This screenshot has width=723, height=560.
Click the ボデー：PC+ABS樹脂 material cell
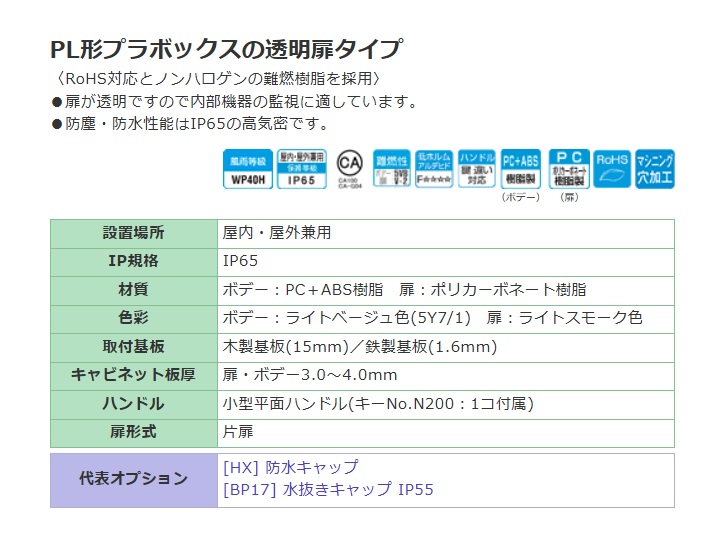(x=446, y=291)
